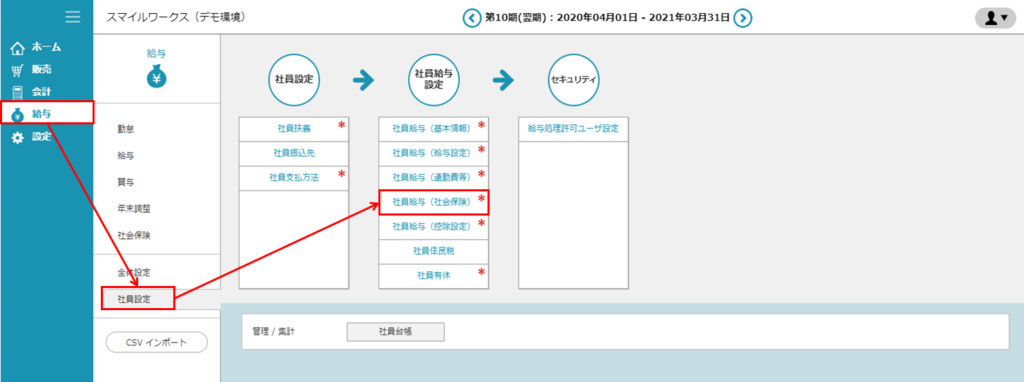This screenshot has width=1024, height=382.
Task: Open 設定 gear icon in sidebar
Action: click(18, 138)
